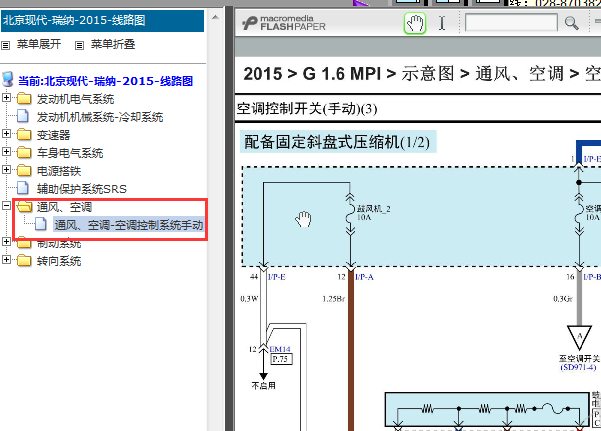Image resolution: width=601 pixels, height=431 pixels.
Task: Click the Macromedia FlashPaper logo
Action: tap(284, 23)
